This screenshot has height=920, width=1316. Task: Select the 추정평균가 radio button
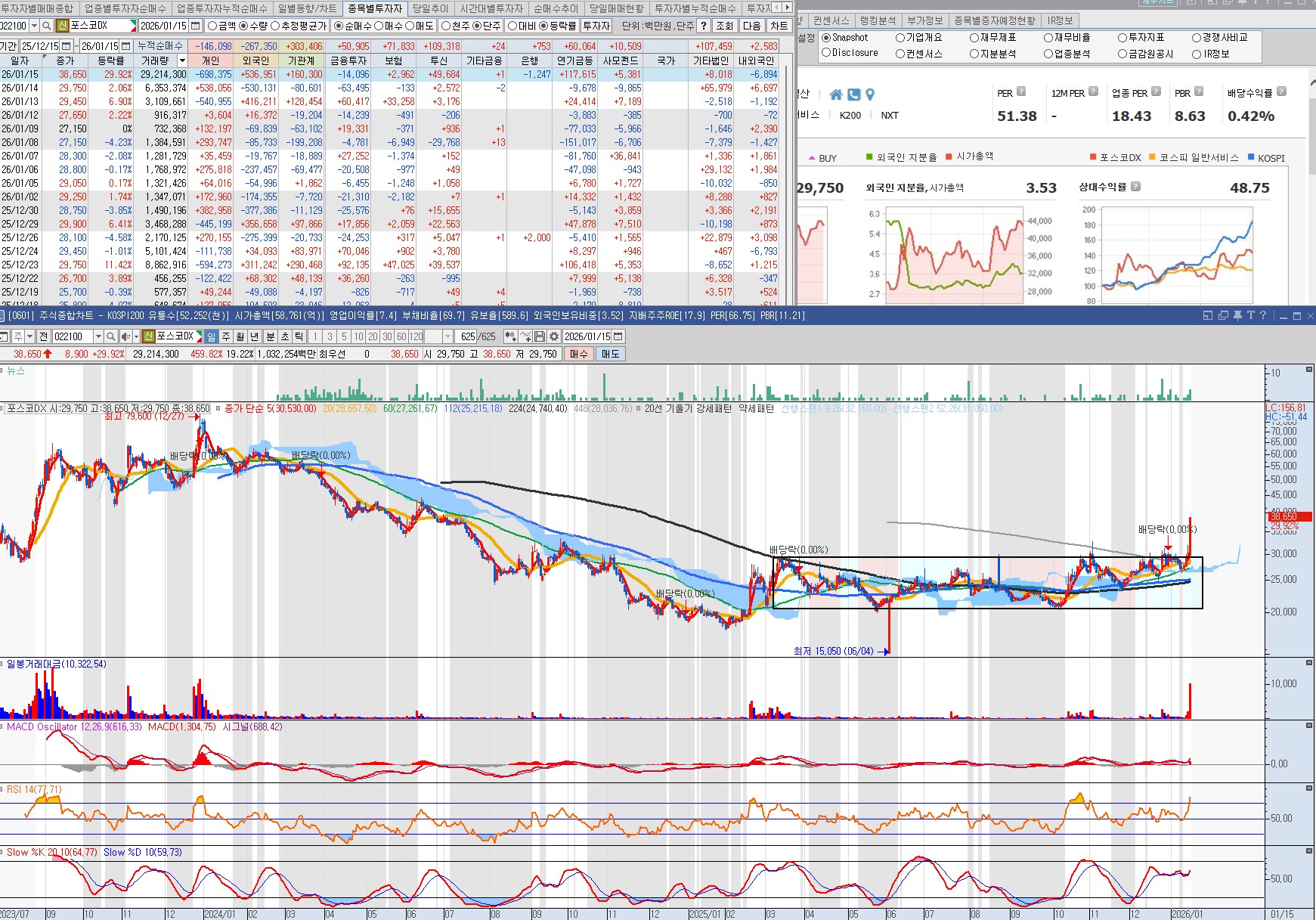[x=275, y=26]
